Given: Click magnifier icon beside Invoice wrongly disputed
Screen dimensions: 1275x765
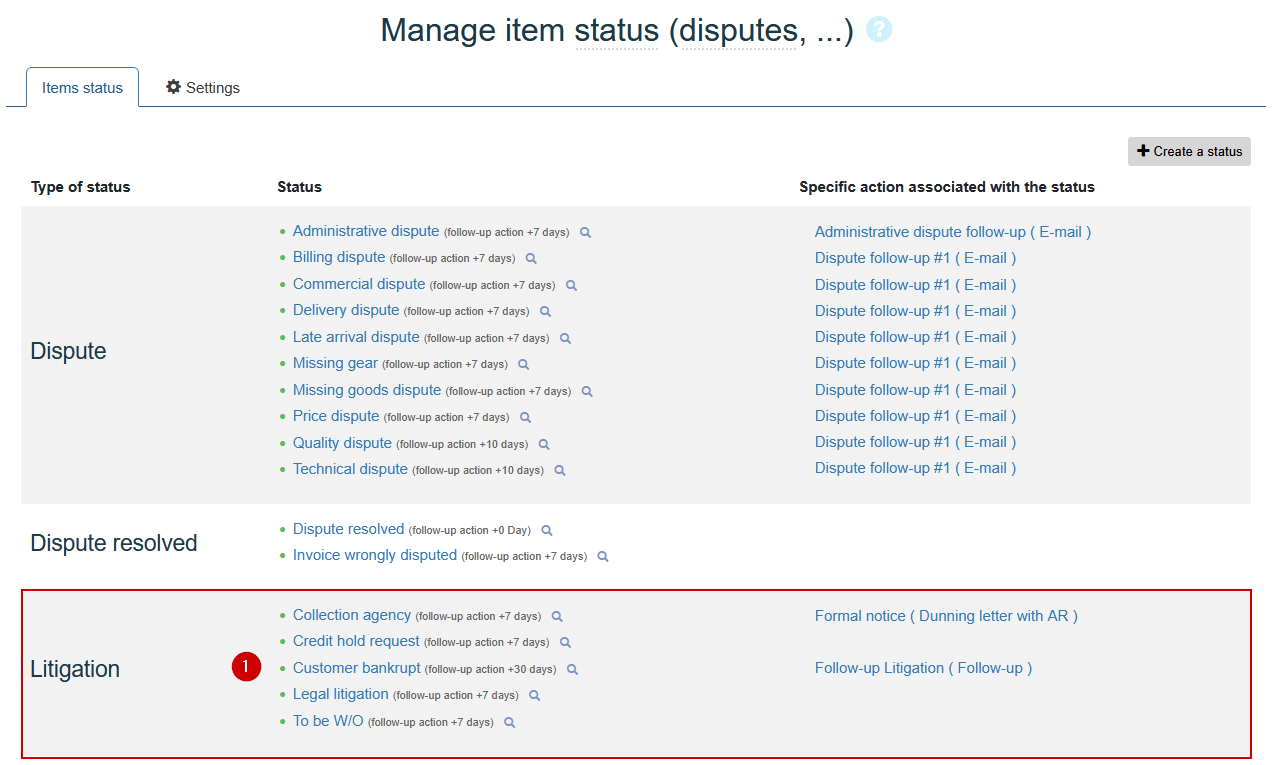Looking at the screenshot, I should click(x=603, y=557).
